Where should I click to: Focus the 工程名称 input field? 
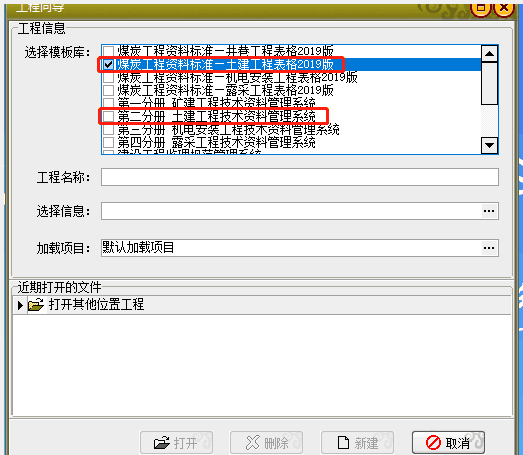pyautogui.click(x=300, y=177)
